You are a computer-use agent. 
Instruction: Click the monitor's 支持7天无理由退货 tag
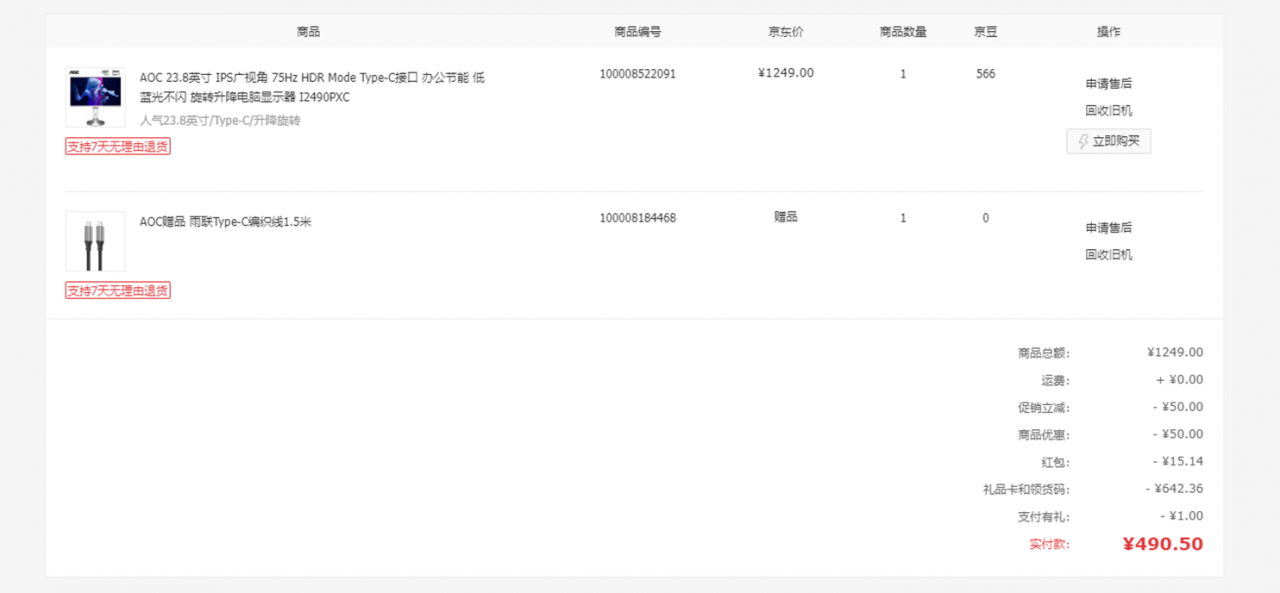click(118, 147)
